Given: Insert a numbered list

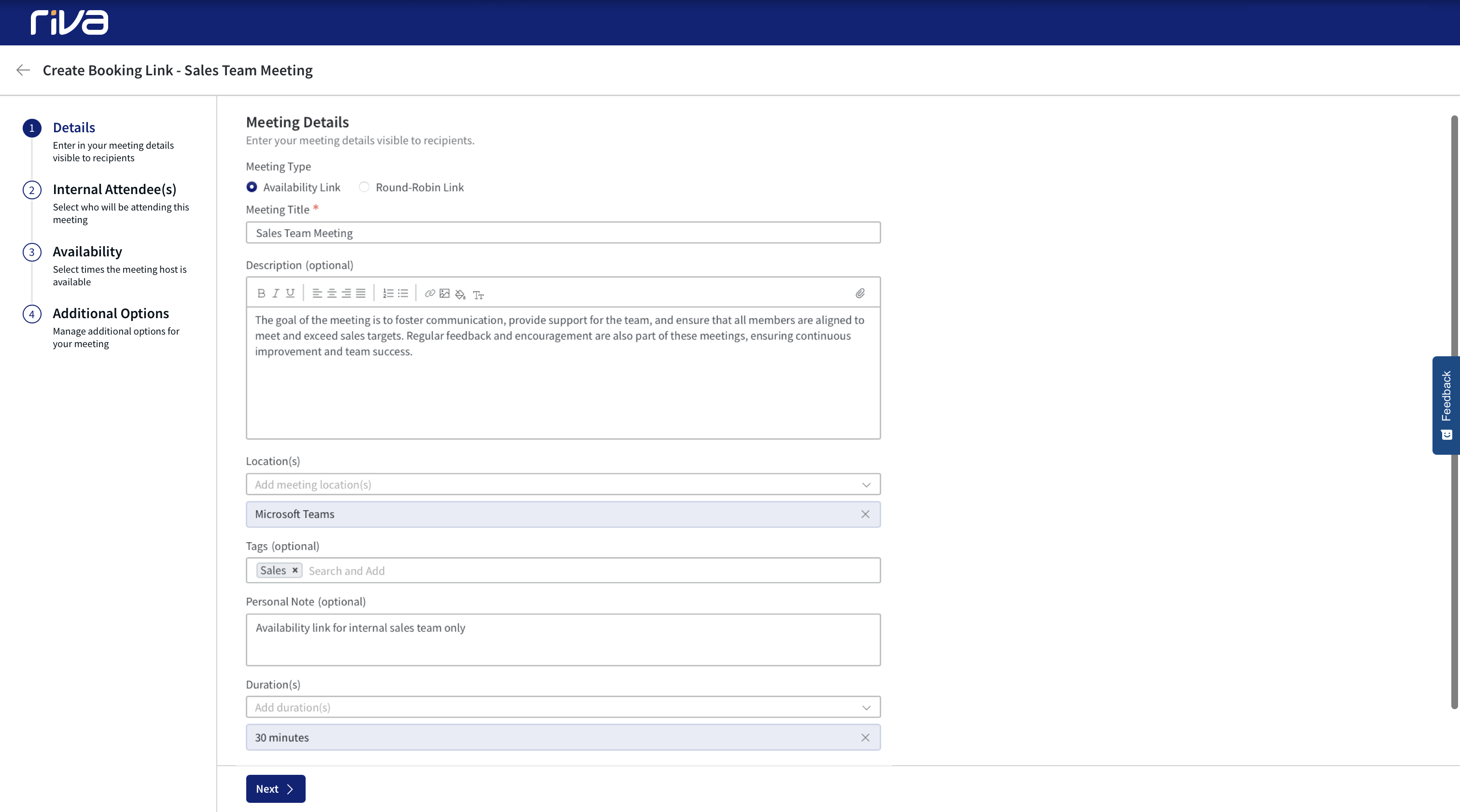Looking at the screenshot, I should coord(388,293).
